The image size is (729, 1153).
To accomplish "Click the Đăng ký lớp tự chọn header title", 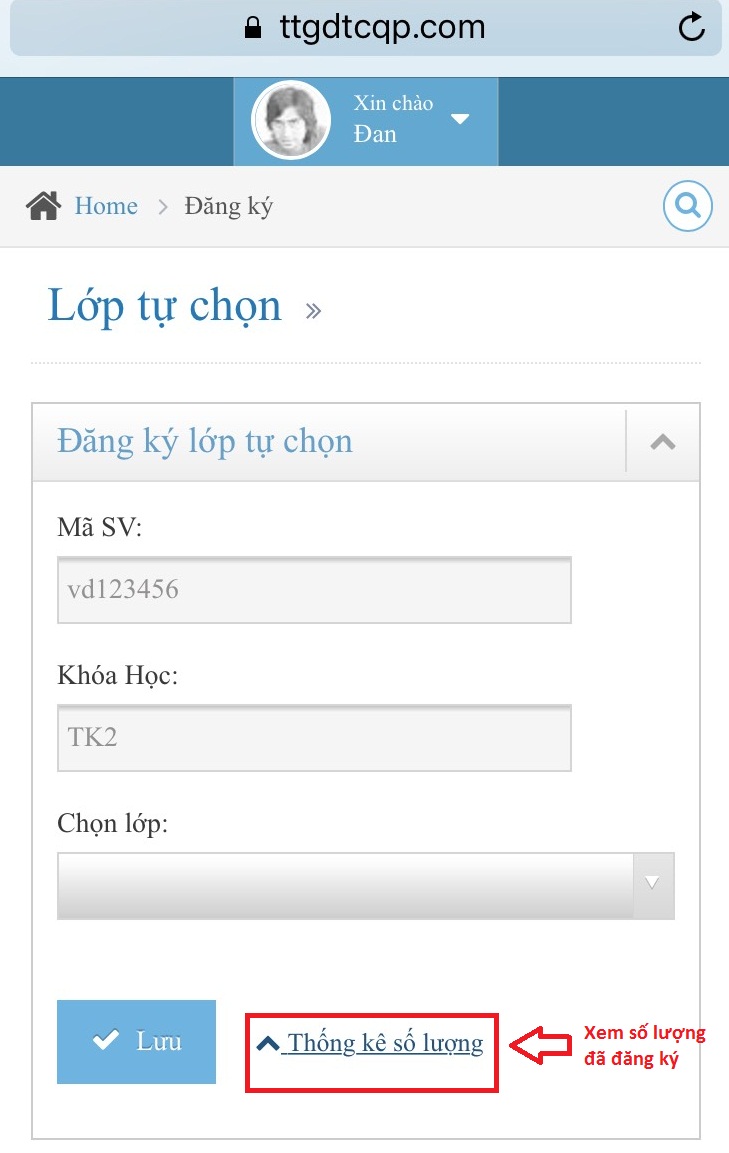I will point(205,441).
